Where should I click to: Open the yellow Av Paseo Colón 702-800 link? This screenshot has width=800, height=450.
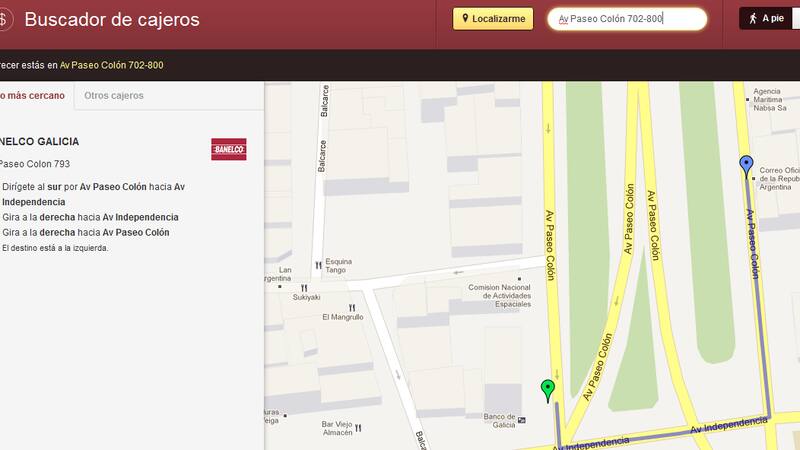tap(111, 65)
